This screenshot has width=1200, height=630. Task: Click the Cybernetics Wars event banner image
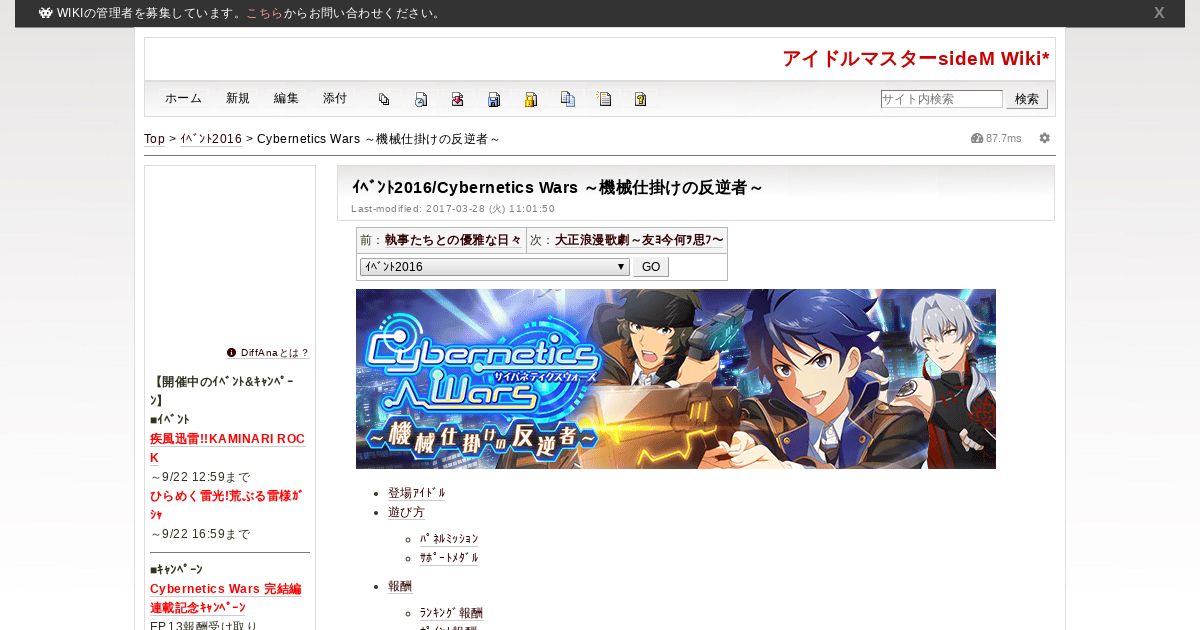[x=676, y=379]
